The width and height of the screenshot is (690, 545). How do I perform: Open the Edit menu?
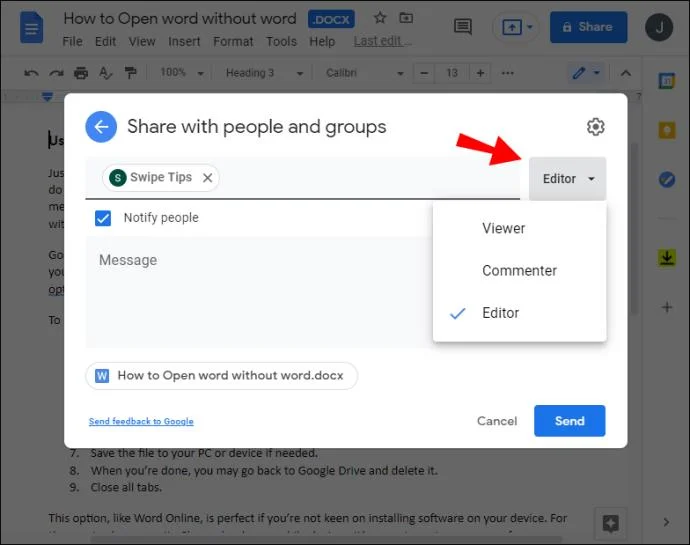105,41
